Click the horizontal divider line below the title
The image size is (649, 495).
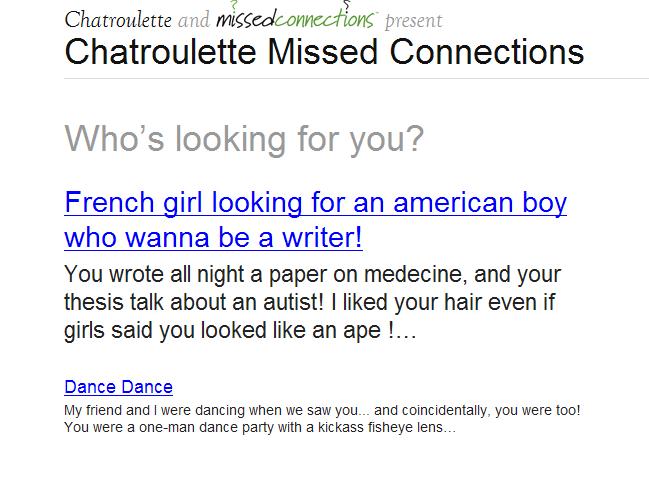pos(356,78)
